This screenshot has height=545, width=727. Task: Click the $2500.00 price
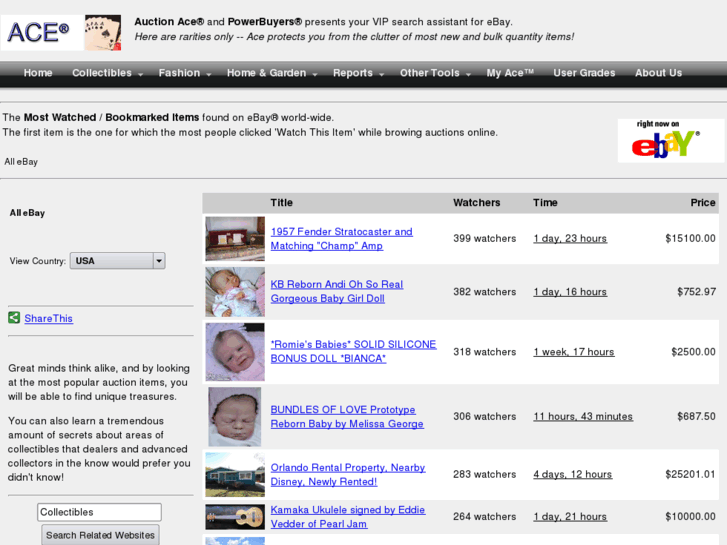click(694, 352)
